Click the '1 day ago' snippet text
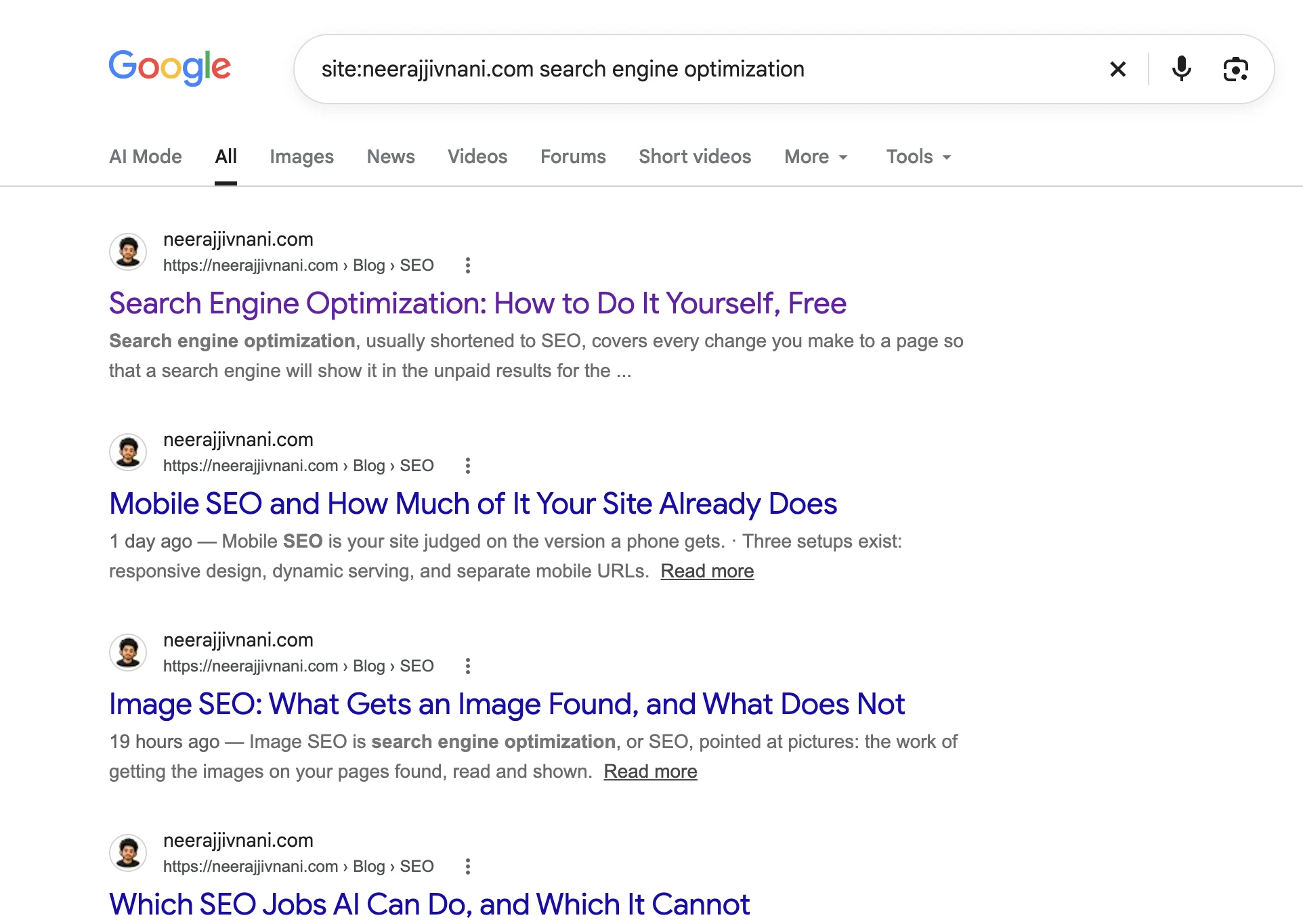Image resolution: width=1303 pixels, height=924 pixels. click(x=151, y=542)
